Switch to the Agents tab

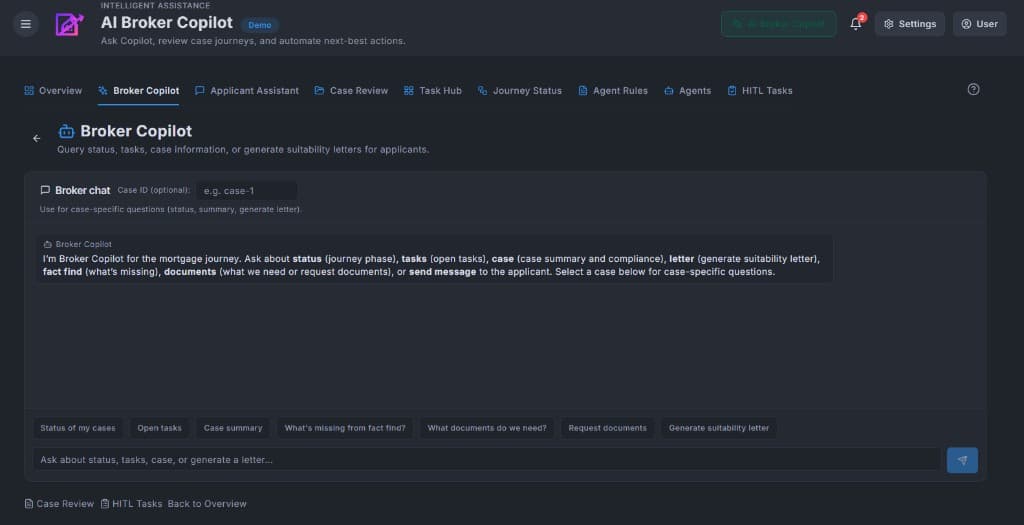[687, 91]
